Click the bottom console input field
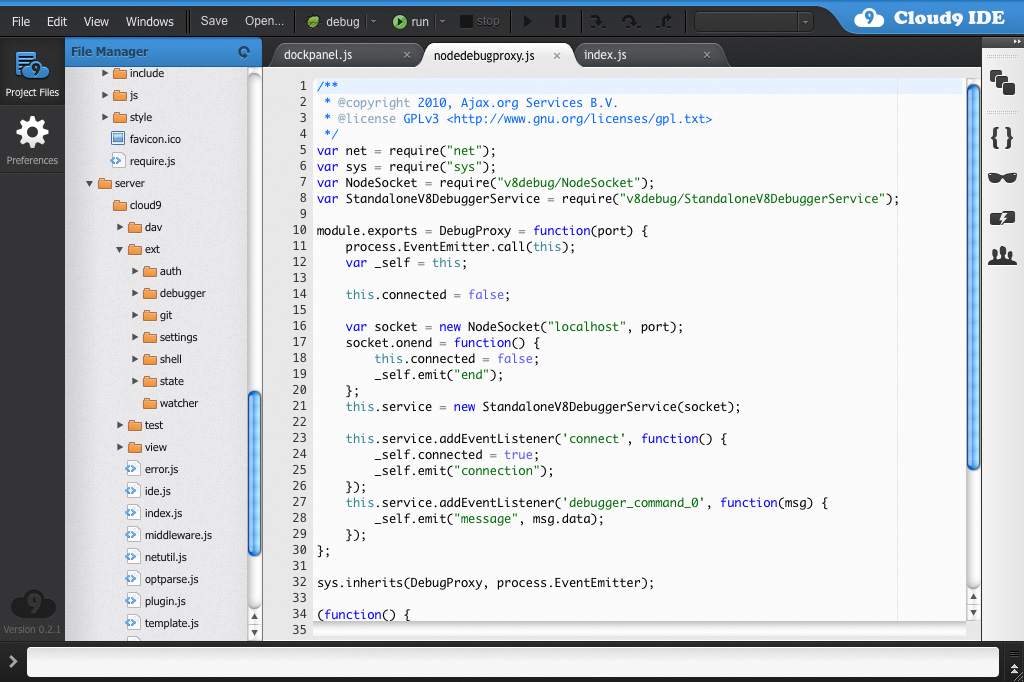Image resolution: width=1024 pixels, height=682 pixels. pyautogui.click(x=511, y=662)
